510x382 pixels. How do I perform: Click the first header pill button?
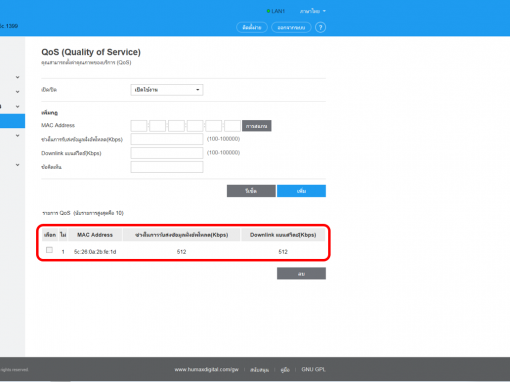tap(252, 27)
